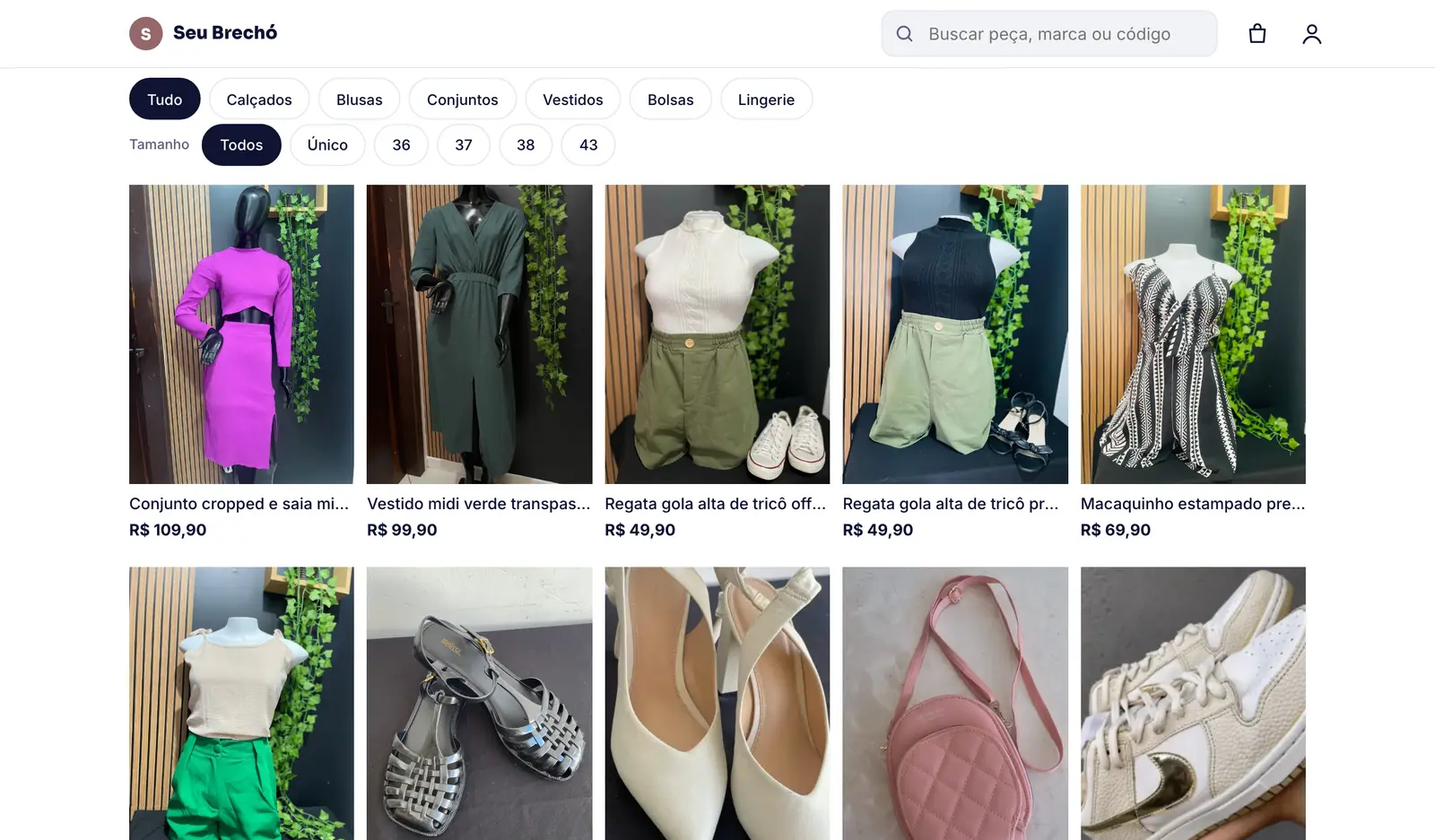Open the green midi dress photo
Image resolution: width=1435 pixels, height=840 pixels.
[479, 334]
